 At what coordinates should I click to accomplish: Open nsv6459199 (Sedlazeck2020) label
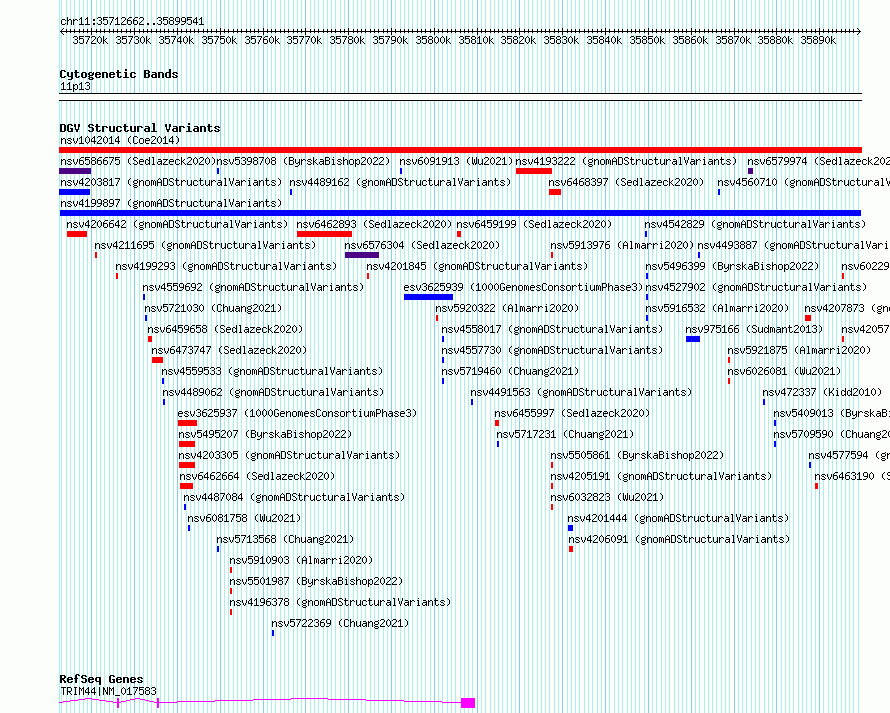click(534, 224)
